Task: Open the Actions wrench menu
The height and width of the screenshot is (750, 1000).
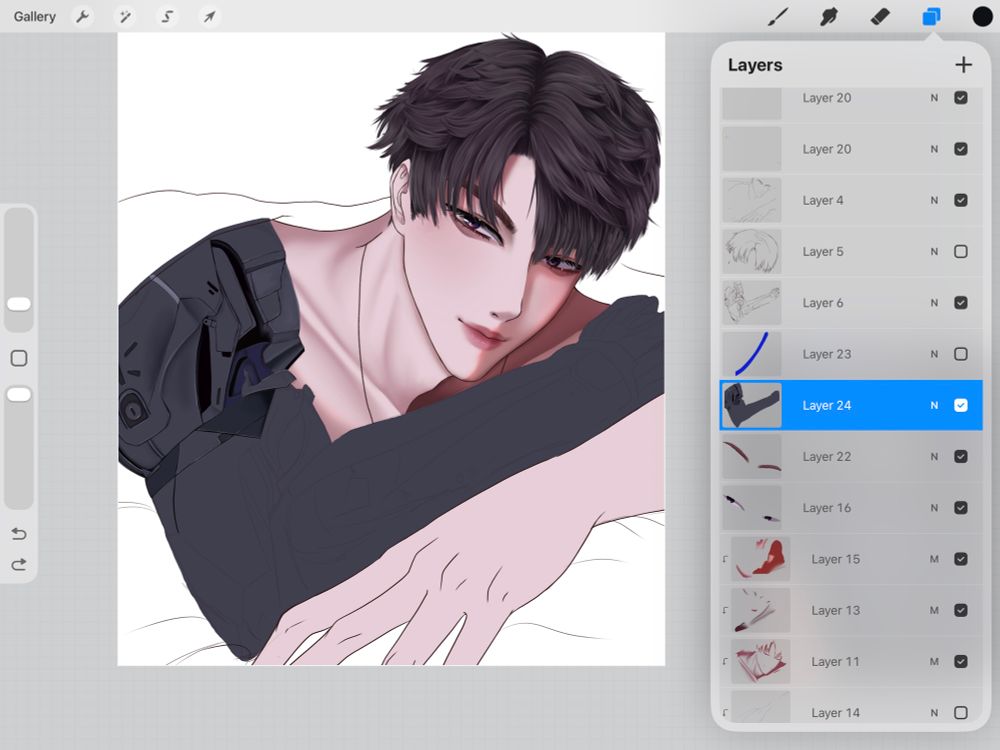Action: coord(82,17)
